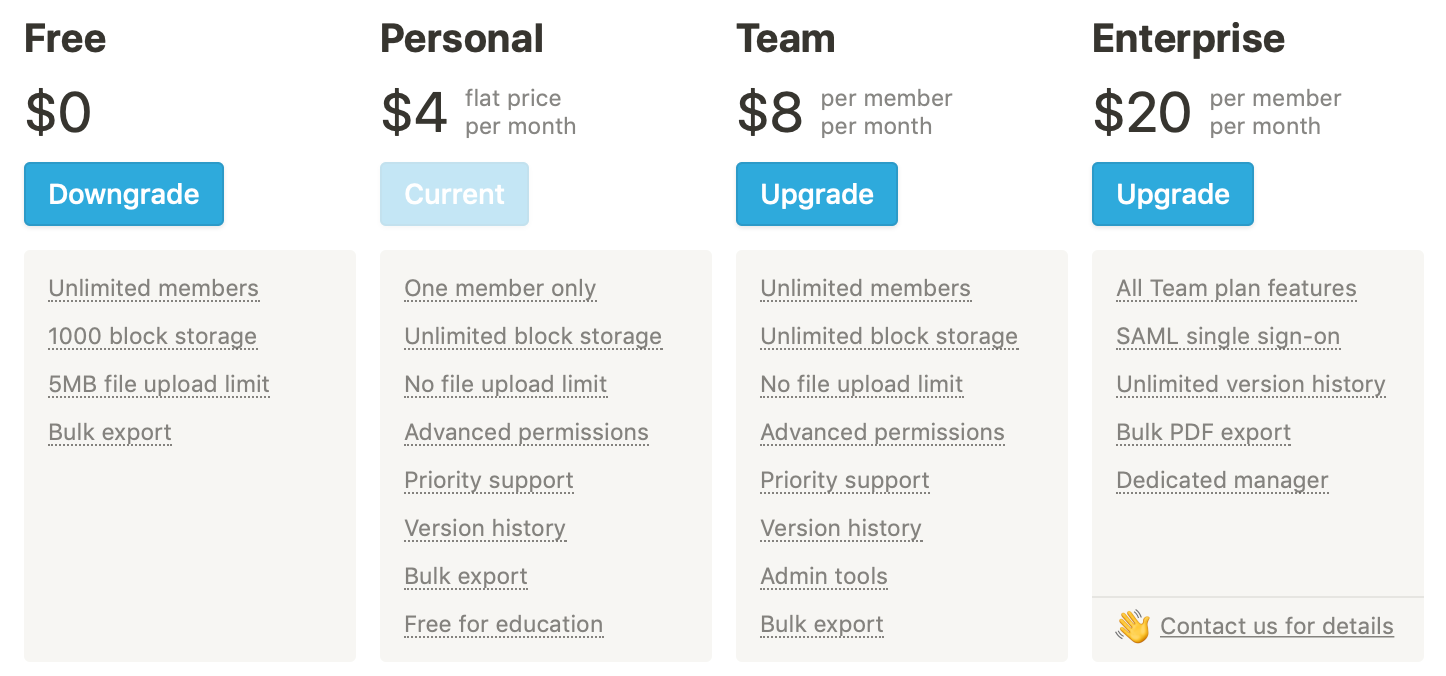Click Unlimited members in Free plan
This screenshot has width=1446, height=676.
(x=154, y=289)
